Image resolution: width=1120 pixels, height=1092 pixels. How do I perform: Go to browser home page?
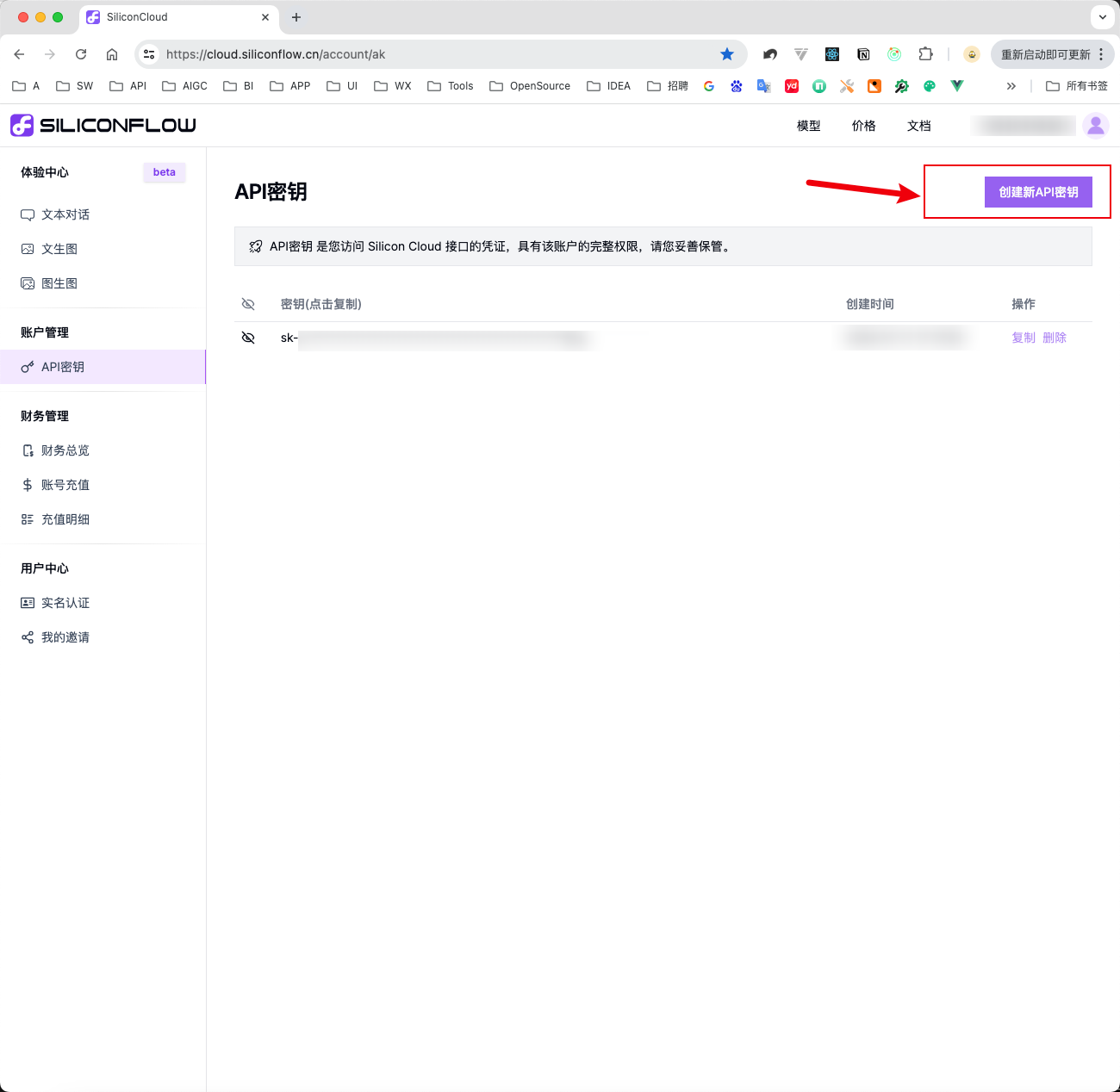point(112,54)
